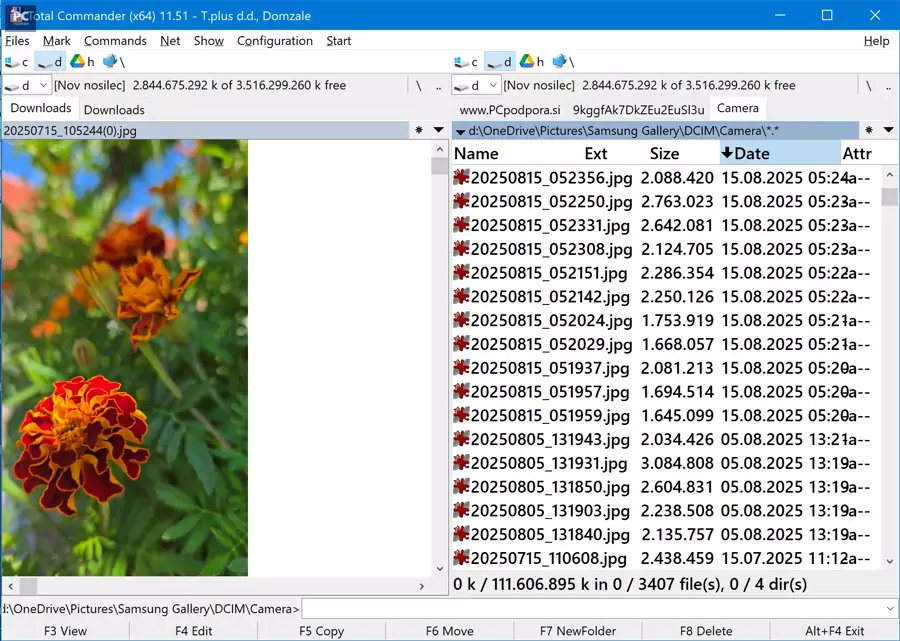The width and height of the screenshot is (900, 641).
Task: Sort file list by Size column
Action: click(664, 153)
